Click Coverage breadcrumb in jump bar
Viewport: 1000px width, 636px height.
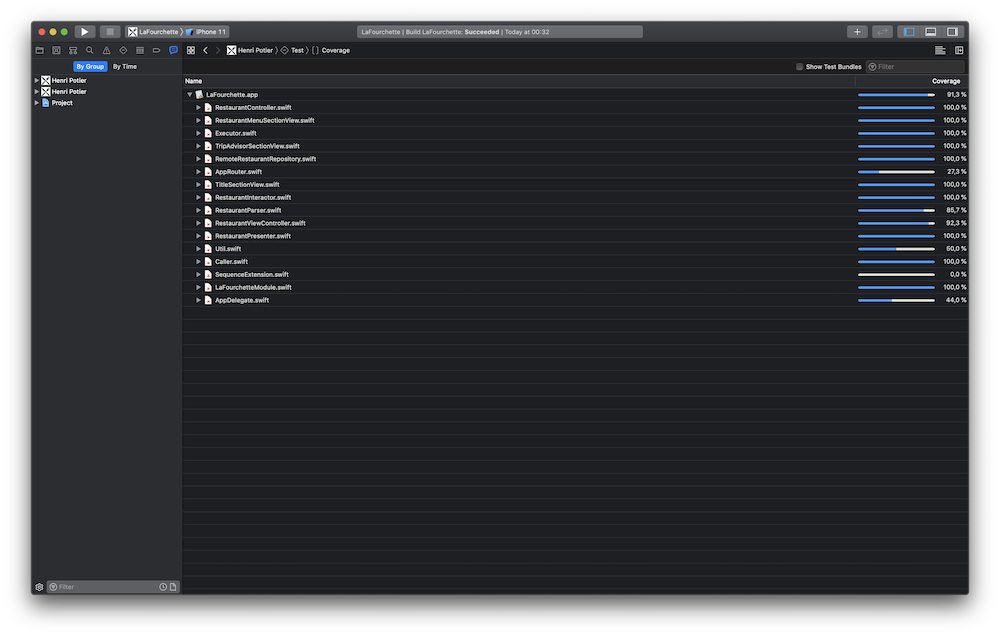330,50
